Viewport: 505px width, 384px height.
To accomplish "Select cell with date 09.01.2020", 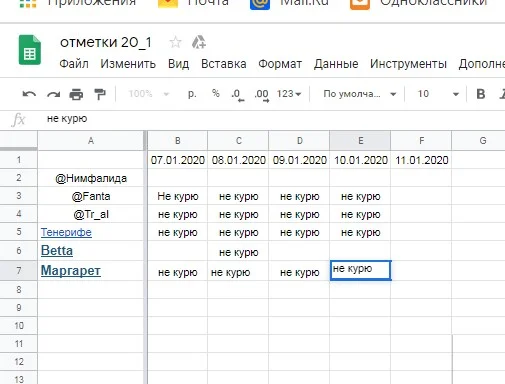I will click(300, 160).
